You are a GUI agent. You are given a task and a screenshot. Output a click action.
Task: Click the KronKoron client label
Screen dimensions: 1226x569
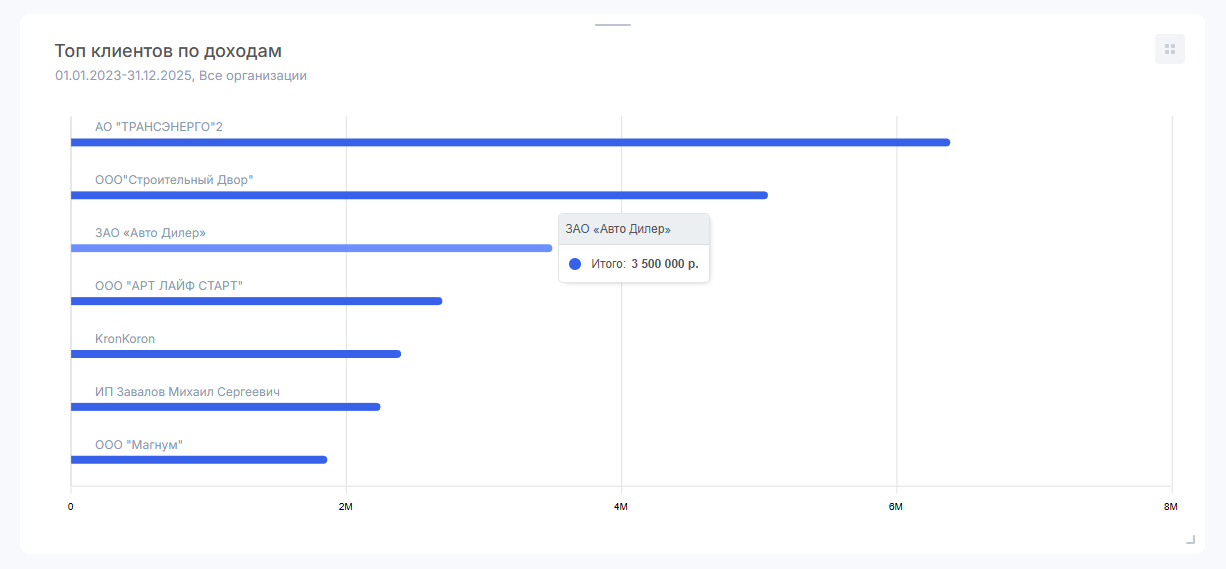(x=125, y=339)
